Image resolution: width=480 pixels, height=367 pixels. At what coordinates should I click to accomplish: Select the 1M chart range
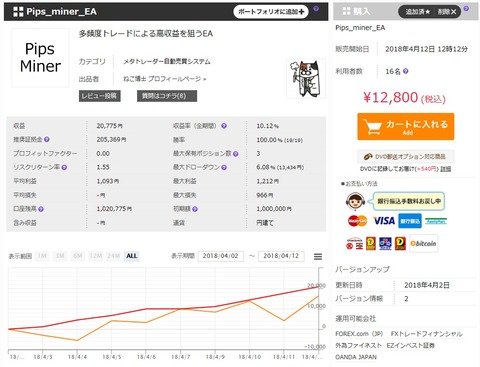pyautogui.click(x=42, y=256)
